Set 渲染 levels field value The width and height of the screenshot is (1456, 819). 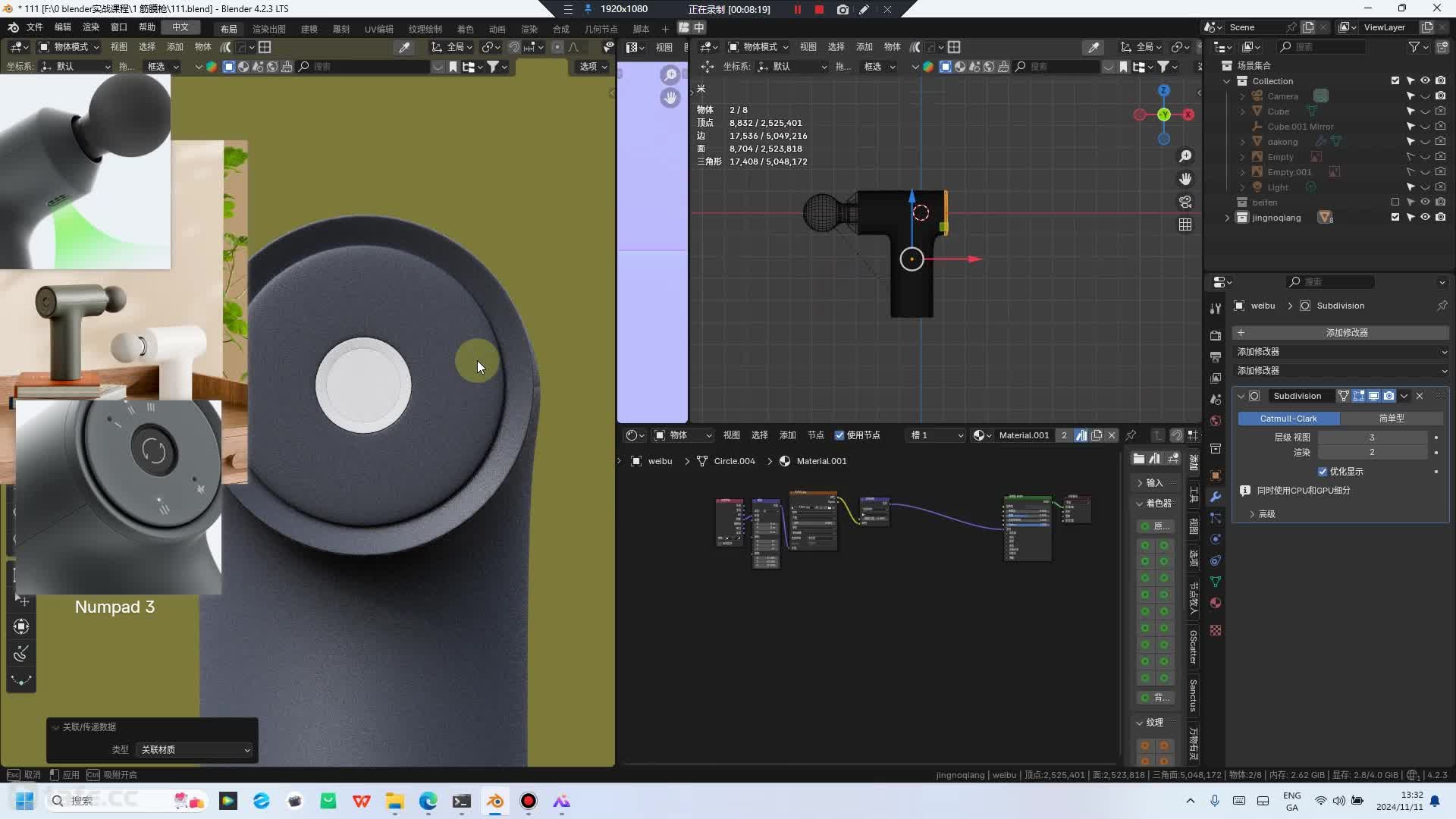coord(1372,453)
